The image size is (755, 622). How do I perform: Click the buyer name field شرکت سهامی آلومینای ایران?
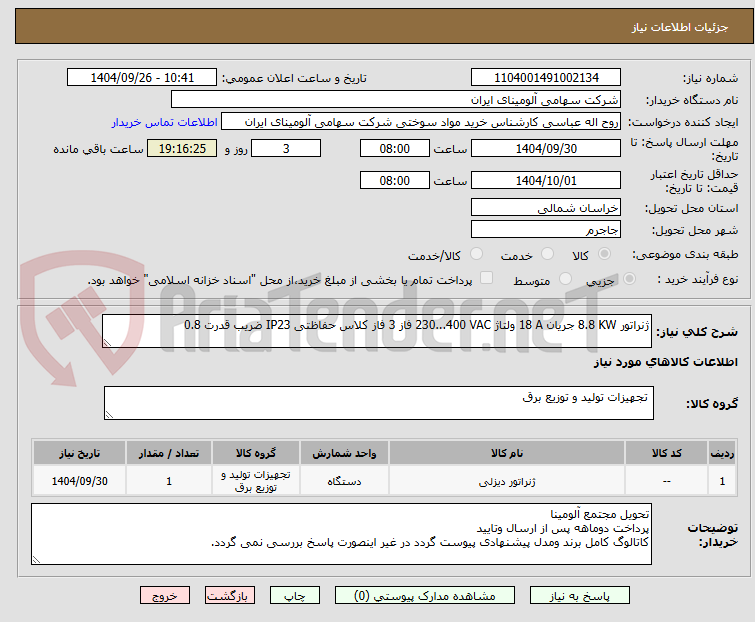click(x=395, y=100)
